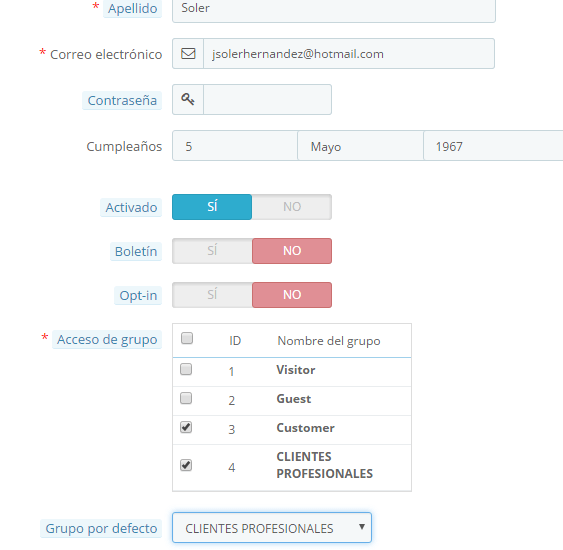563x550 pixels.
Task: Focus the Contraseña password input field
Action: [x=267, y=99]
